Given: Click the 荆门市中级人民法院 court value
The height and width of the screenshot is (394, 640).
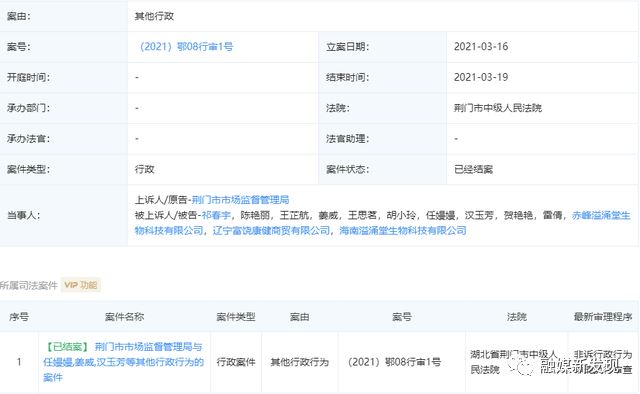Looking at the screenshot, I should tap(498, 108).
